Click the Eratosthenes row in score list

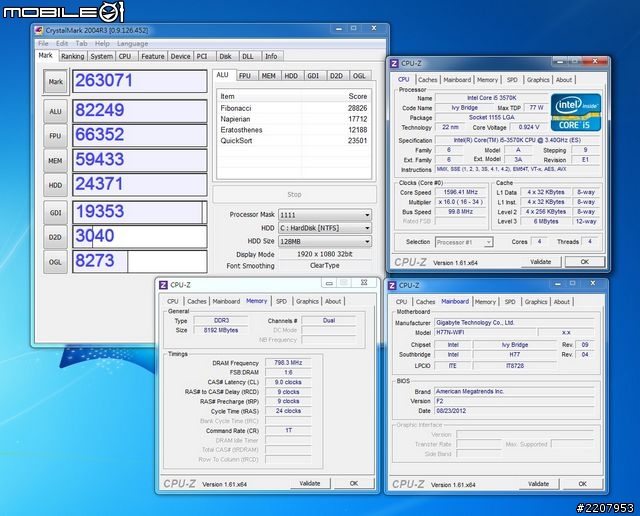pos(294,130)
